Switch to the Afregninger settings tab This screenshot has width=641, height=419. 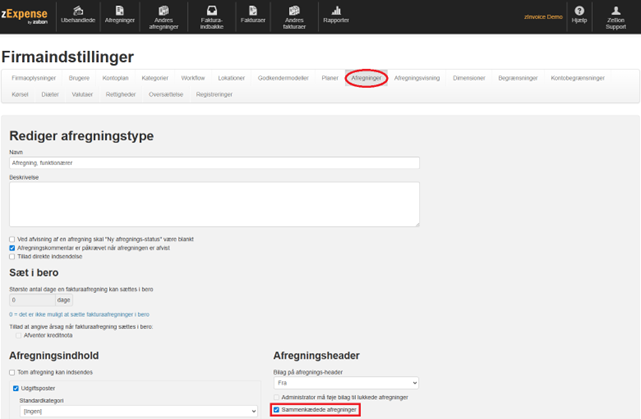click(367, 77)
